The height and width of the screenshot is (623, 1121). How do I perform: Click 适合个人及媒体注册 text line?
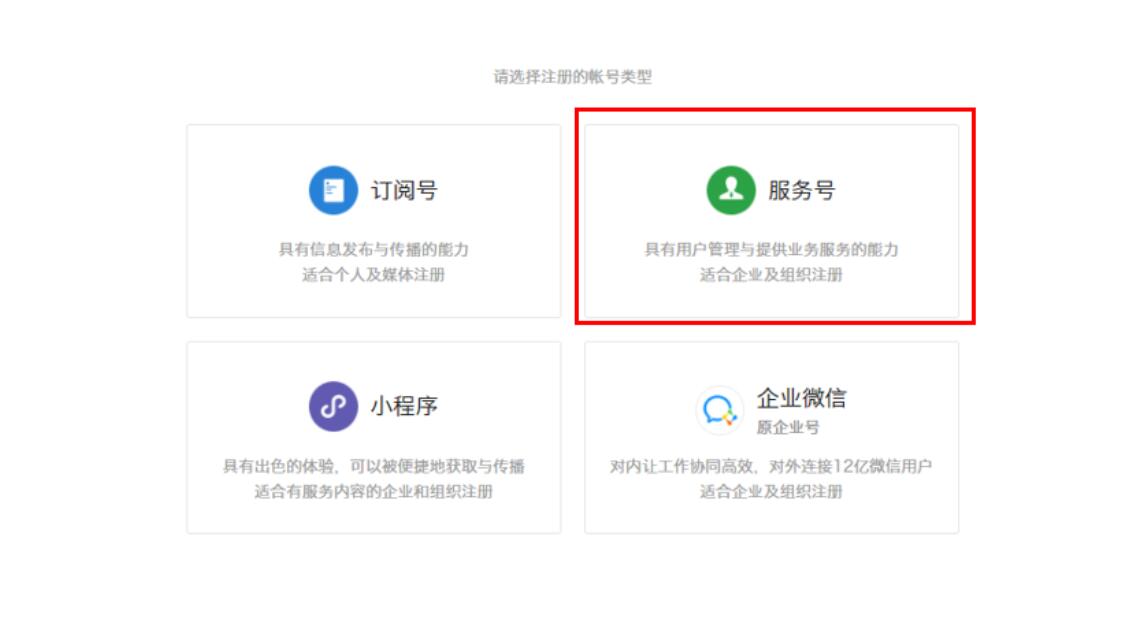[x=373, y=275]
